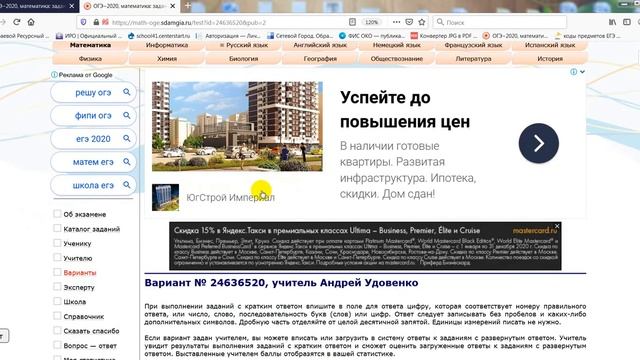Image resolution: width=640 pixels, height=360 pixels.
Task: Click the решу огэ ad search pill
Action: (93, 93)
